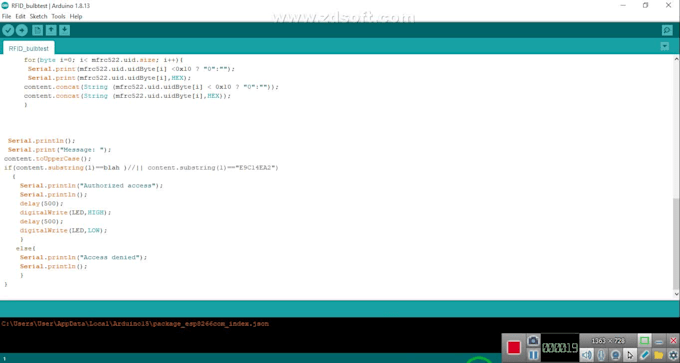680x363 pixels.
Task: Click the Arduino window title bar icon
Action: [x=5, y=5]
